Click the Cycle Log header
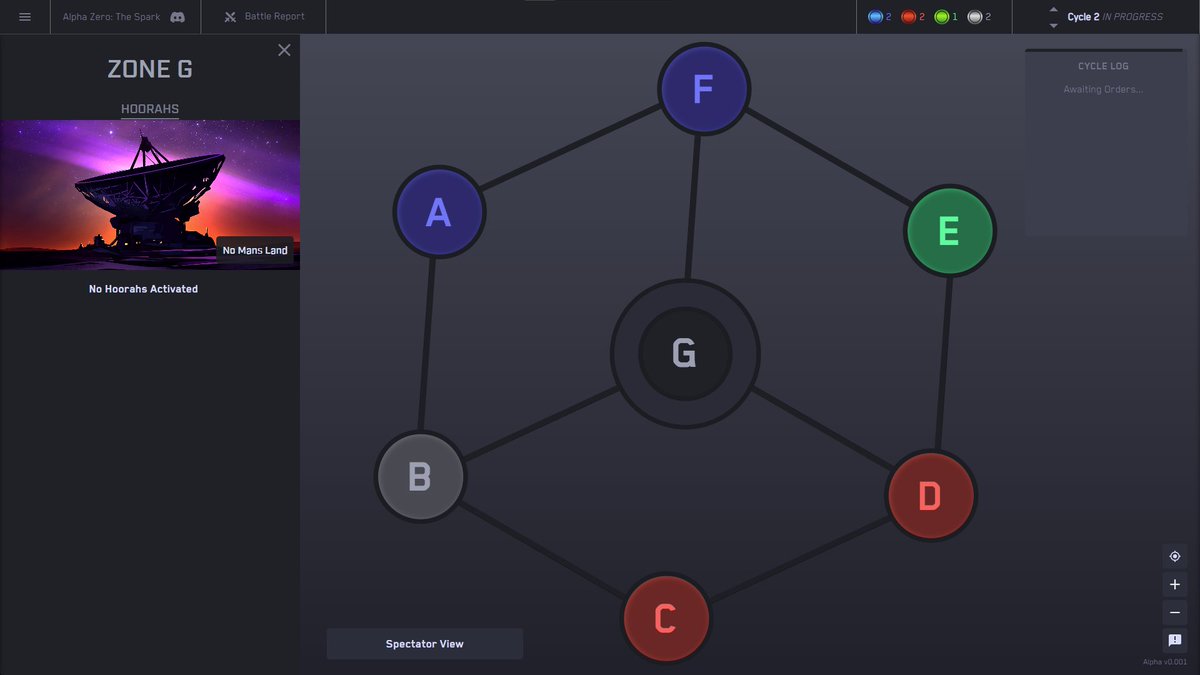This screenshot has width=1200, height=675. coord(1103,66)
